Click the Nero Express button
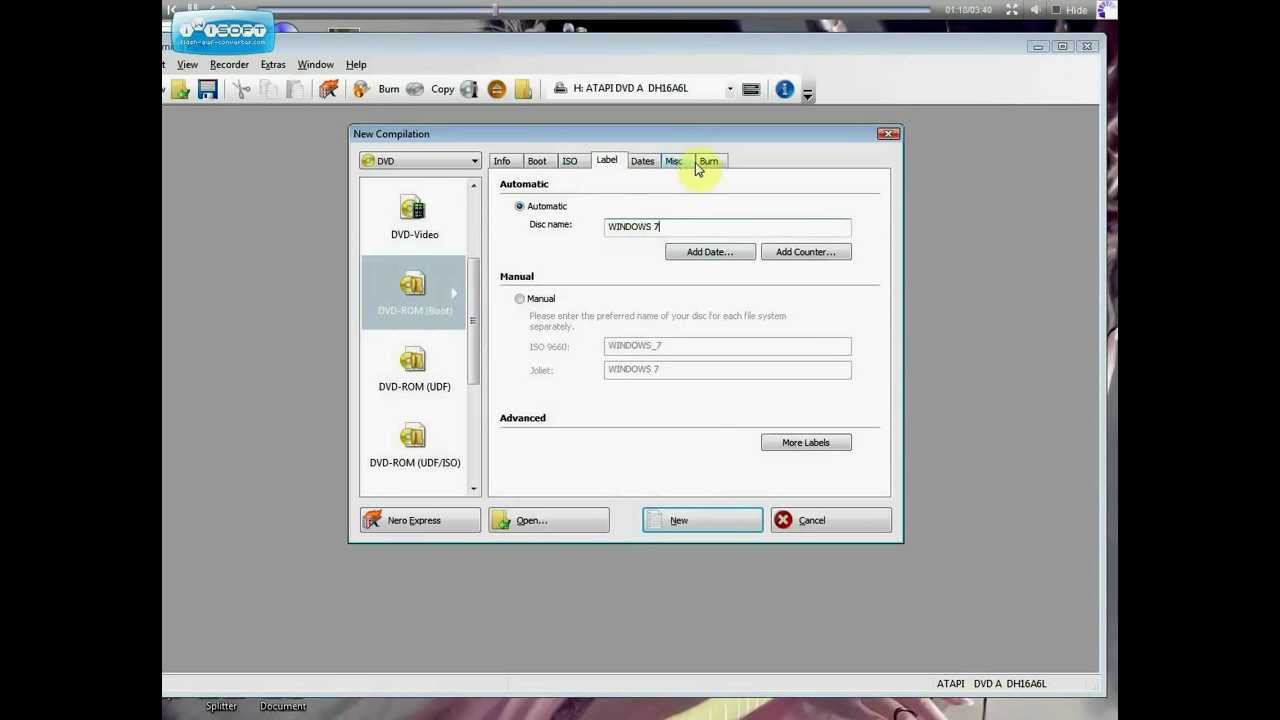This screenshot has width=1280, height=720. (x=420, y=520)
